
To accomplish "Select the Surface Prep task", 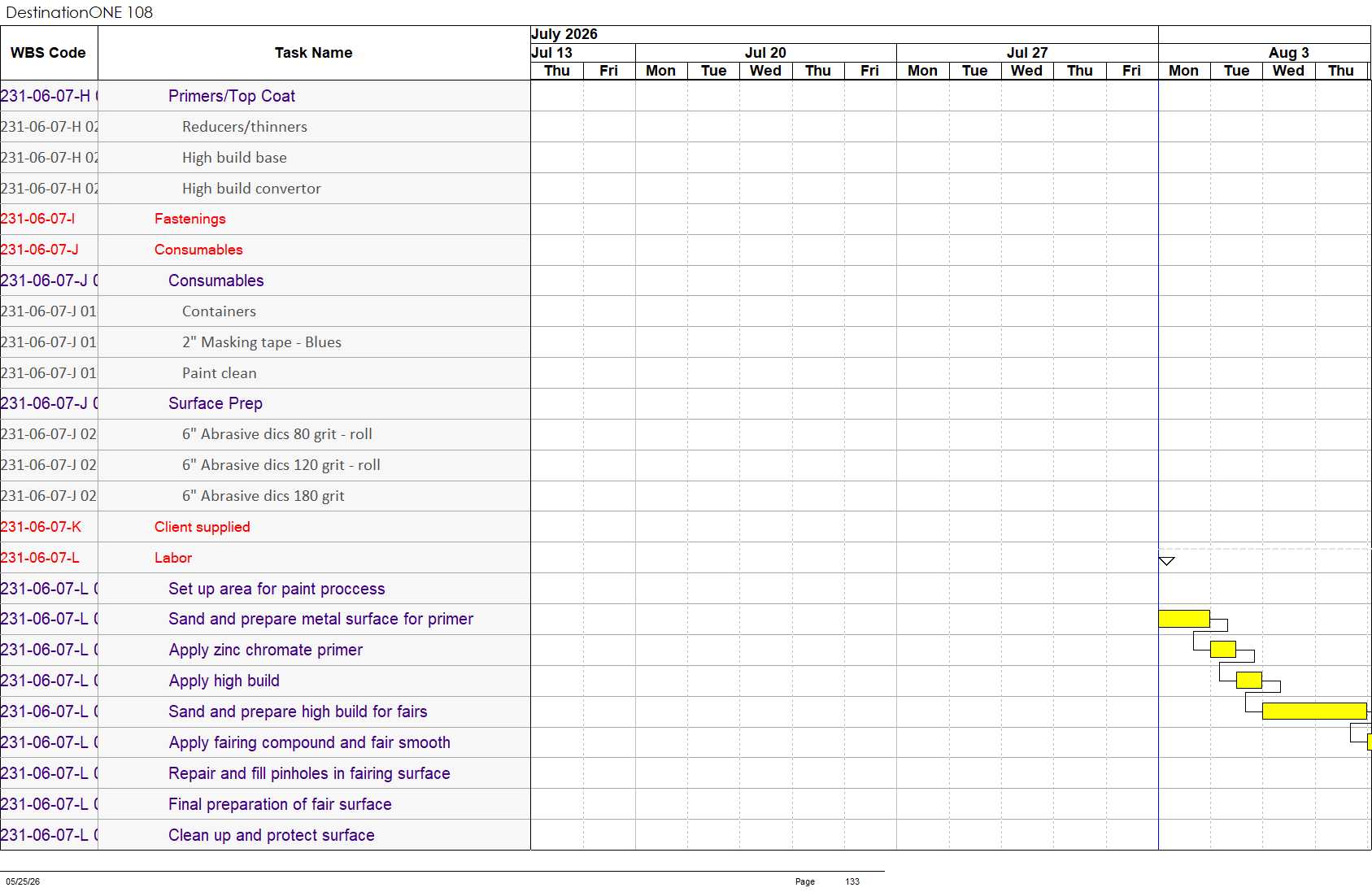I will [216, 403].
